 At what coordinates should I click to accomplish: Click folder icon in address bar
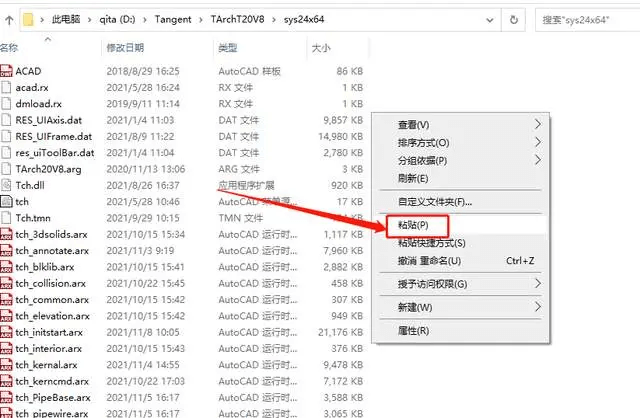(32, 18)
